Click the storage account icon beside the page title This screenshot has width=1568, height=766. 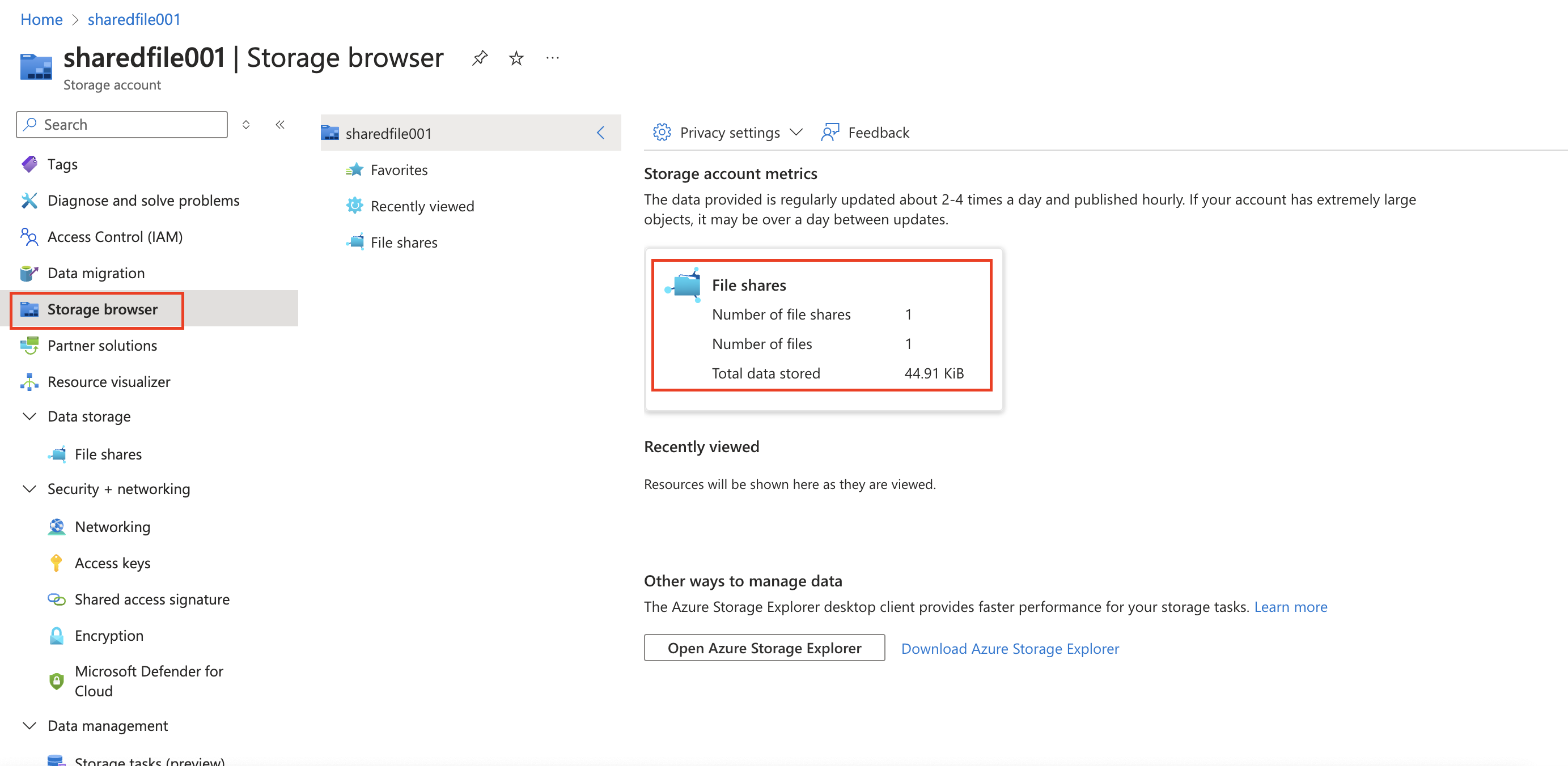coord(36,67)
